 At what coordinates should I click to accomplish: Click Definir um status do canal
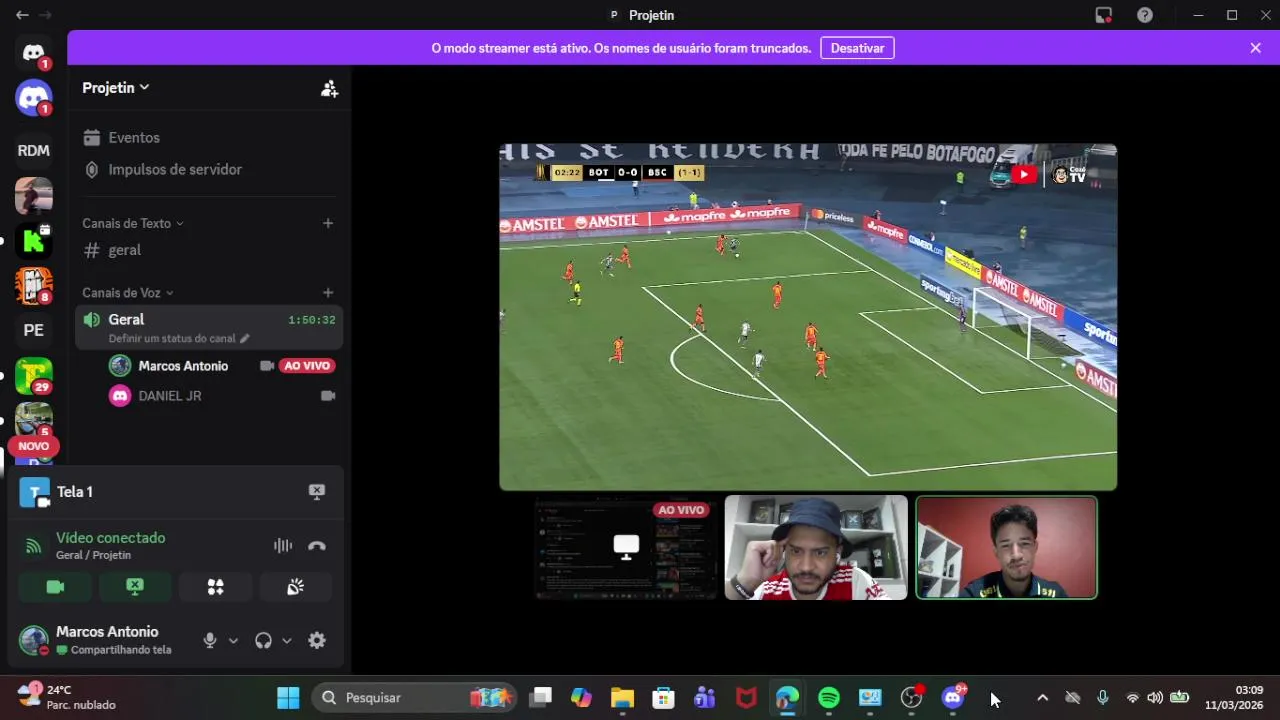[x=179, y=339]
